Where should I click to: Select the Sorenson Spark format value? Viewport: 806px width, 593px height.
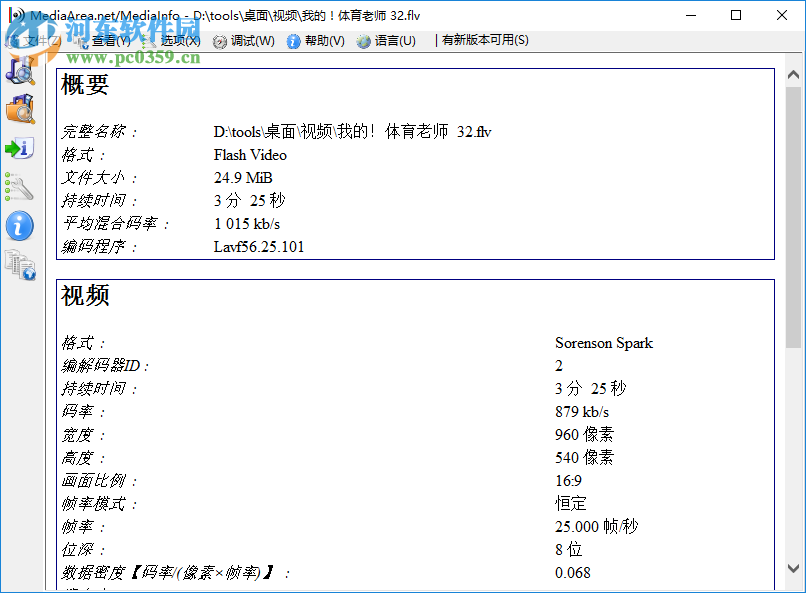pyautogui.click(x=604, y=342)
